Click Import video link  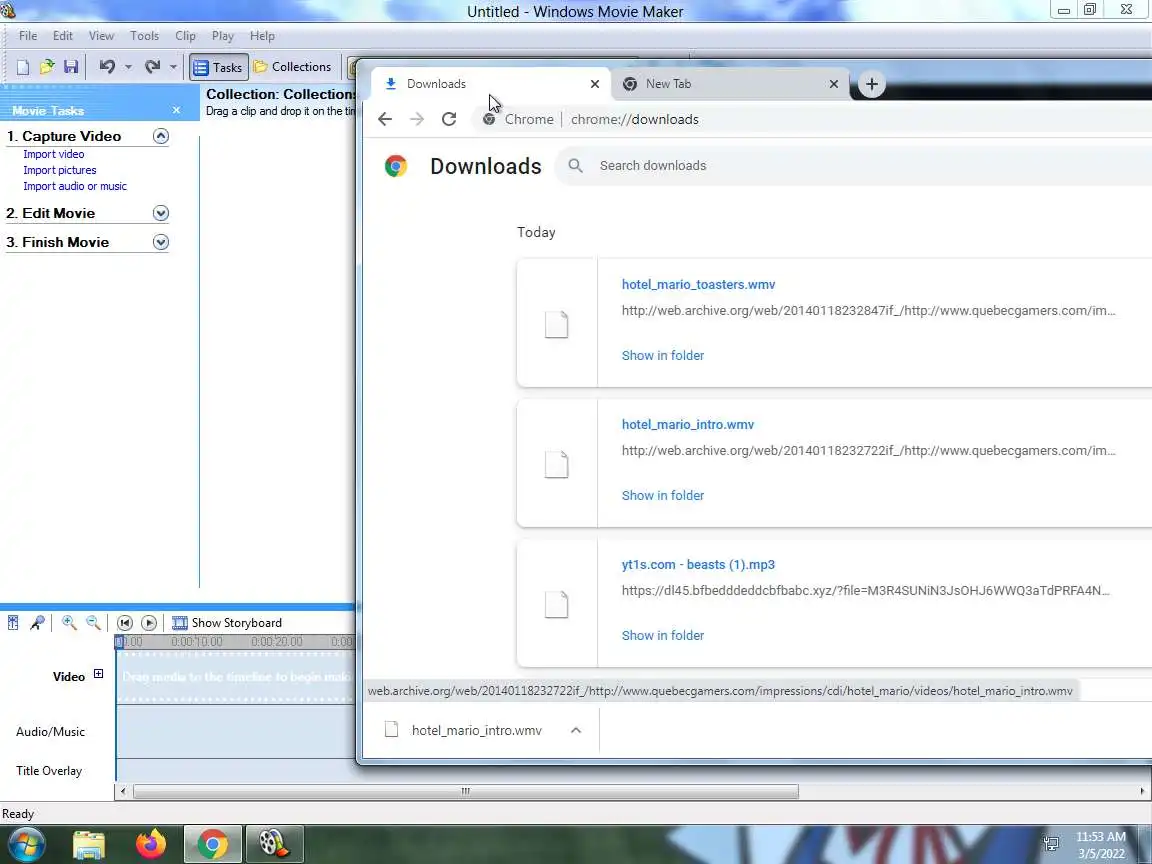pyautogui.click(x=54, y=154)
